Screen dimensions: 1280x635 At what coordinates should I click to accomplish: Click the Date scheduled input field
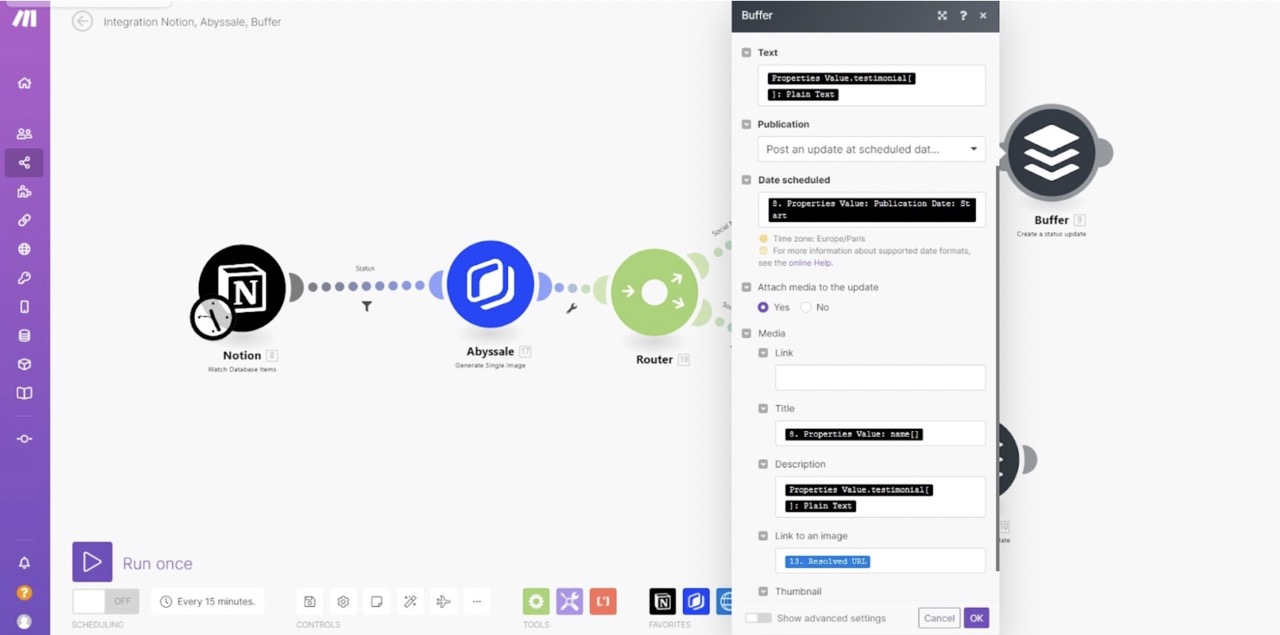[871, 209]
